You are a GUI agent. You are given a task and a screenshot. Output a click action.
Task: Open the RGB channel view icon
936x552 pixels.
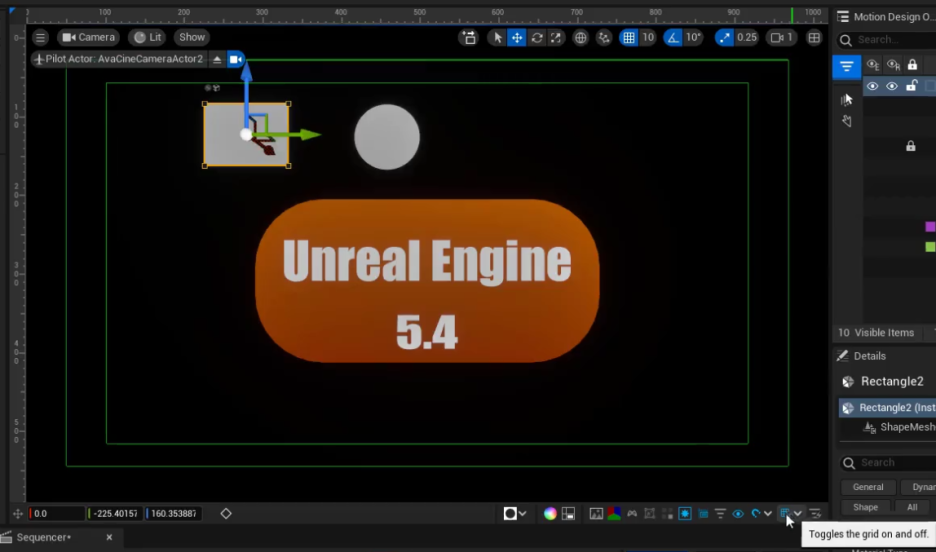[x=614, y=513]
